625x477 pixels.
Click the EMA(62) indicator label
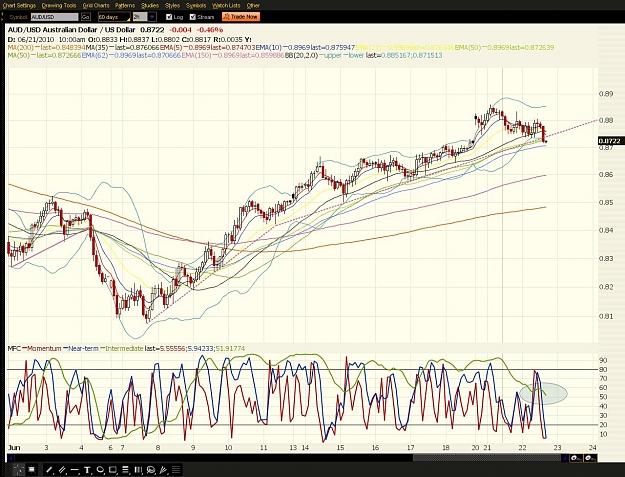94,55
